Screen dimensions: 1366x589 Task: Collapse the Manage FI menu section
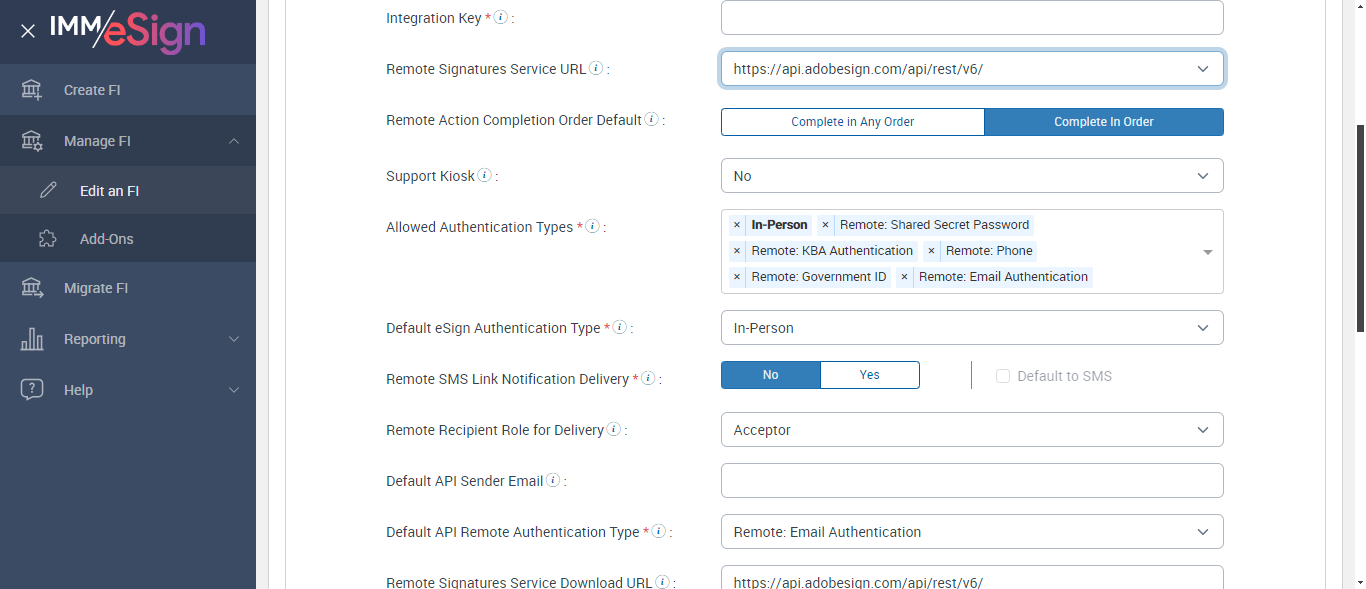tap(234, 141)
